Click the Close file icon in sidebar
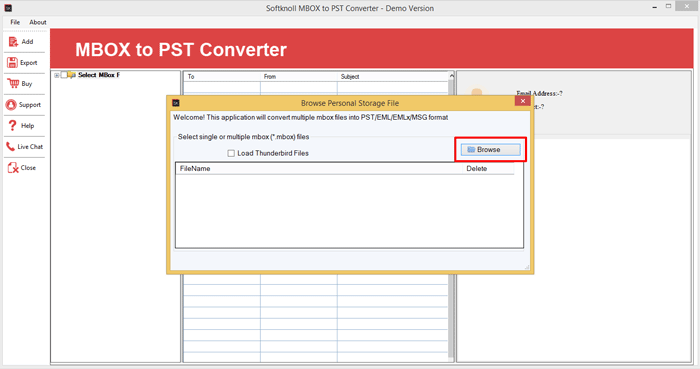 click(13, 168)
